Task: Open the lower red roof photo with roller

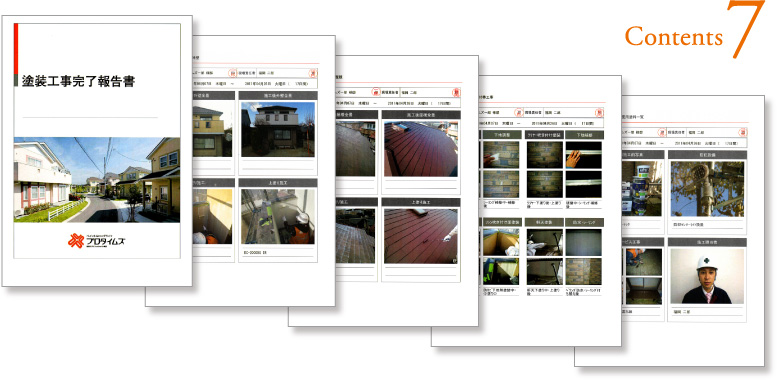Action: tap(421, 236)
